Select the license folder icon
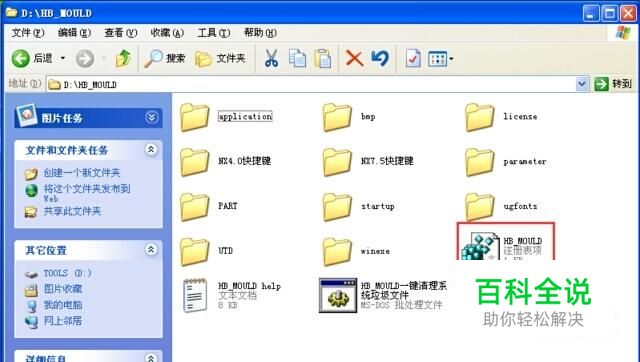 pyautogui.click(x=479, y=117)
